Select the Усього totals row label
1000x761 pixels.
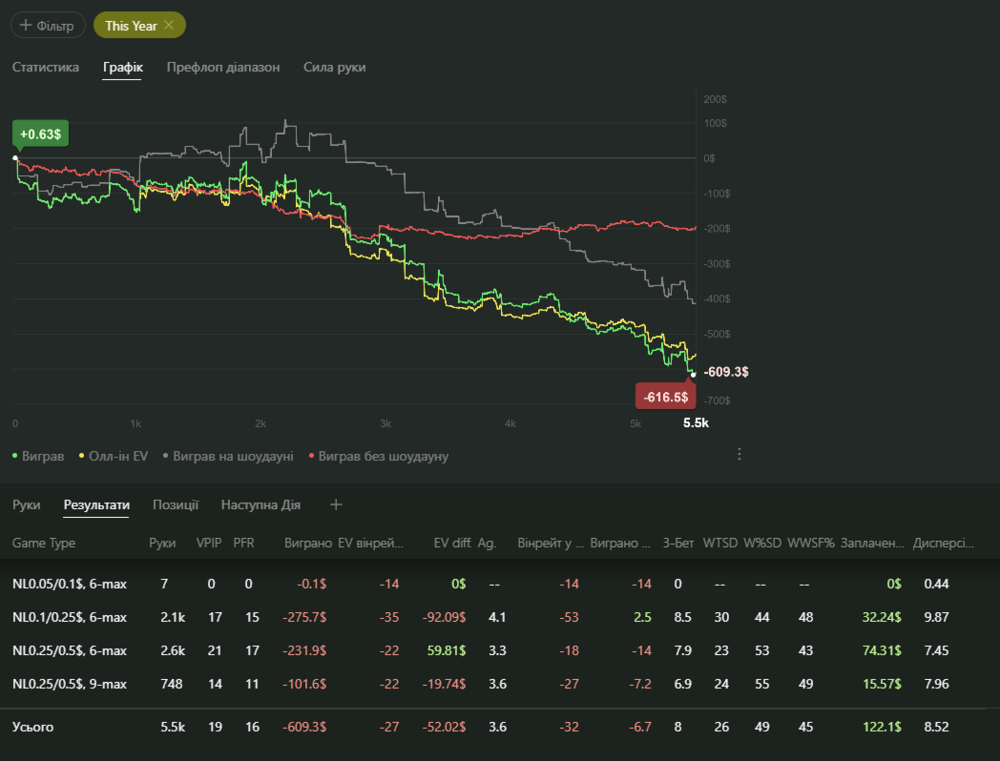(33, 727)
